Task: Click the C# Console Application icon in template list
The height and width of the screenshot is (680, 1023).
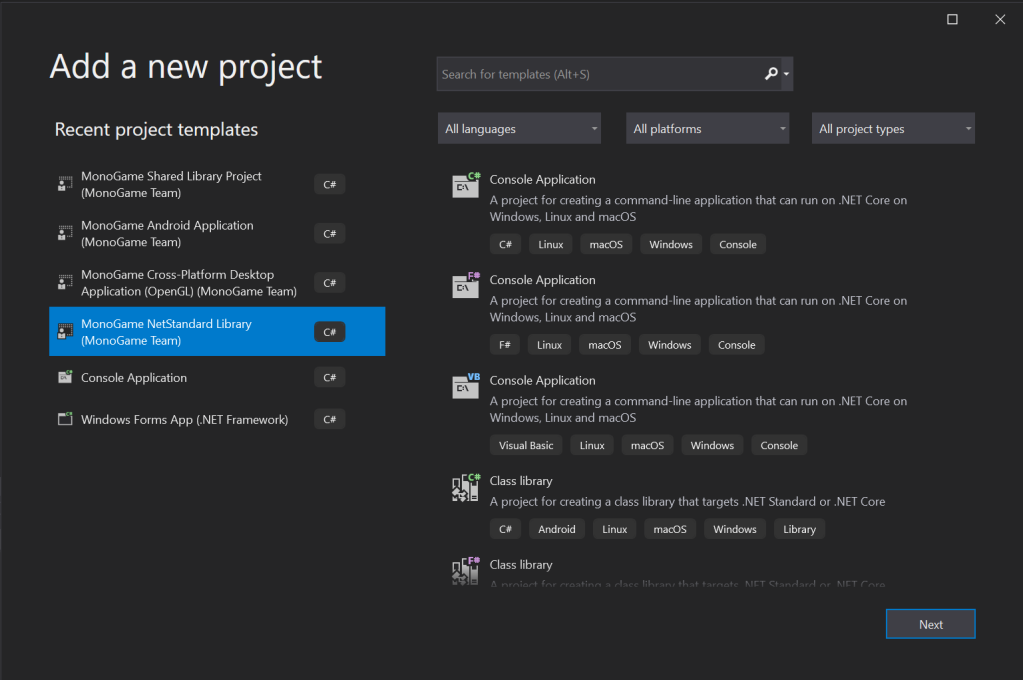Action: point(466,185)
